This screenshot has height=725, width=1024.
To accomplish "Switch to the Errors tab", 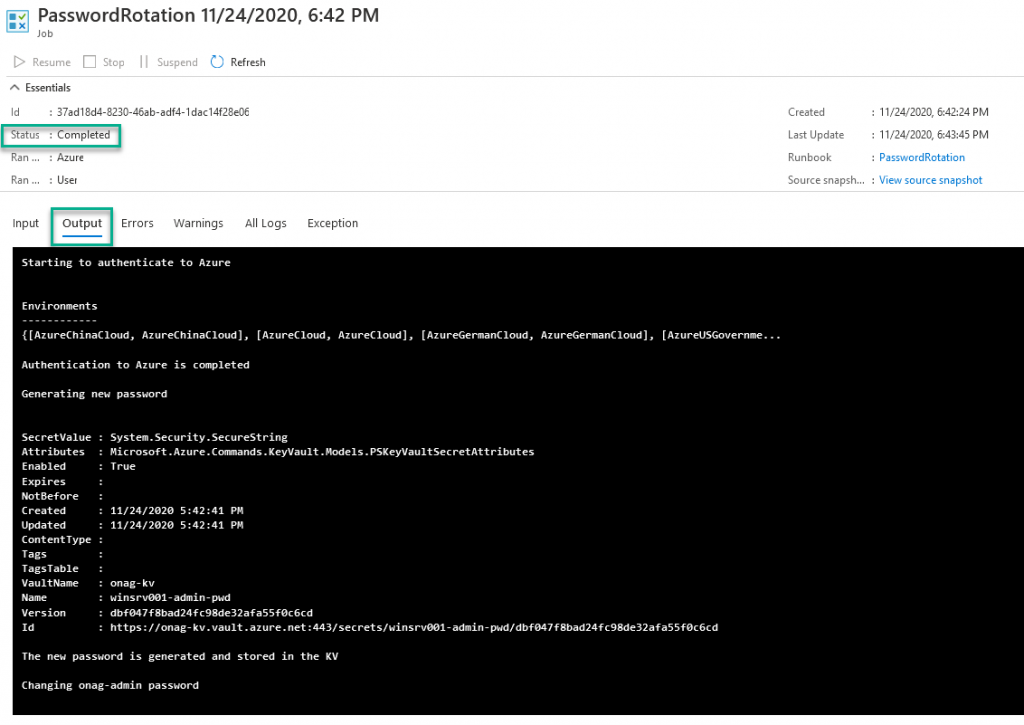I will point(137,223).
